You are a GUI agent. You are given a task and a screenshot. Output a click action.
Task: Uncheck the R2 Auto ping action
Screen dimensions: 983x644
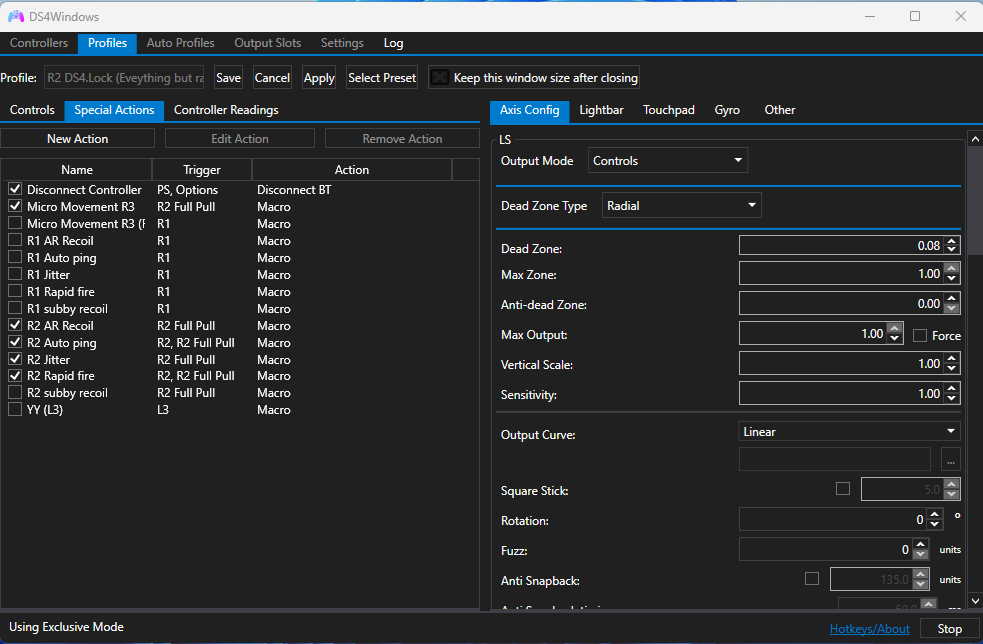(15, 342)
